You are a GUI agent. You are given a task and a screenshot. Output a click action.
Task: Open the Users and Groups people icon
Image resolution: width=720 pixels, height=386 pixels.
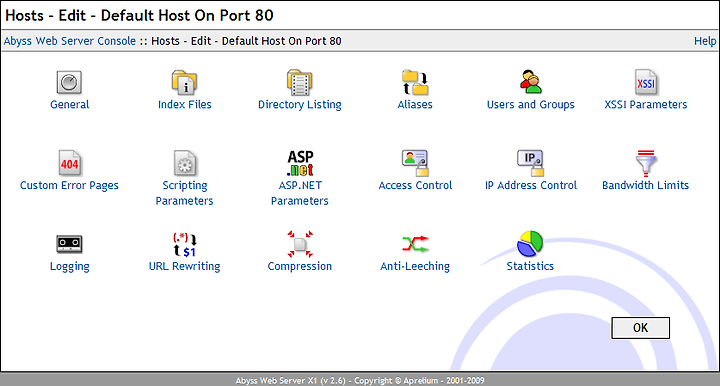(530, 82)
